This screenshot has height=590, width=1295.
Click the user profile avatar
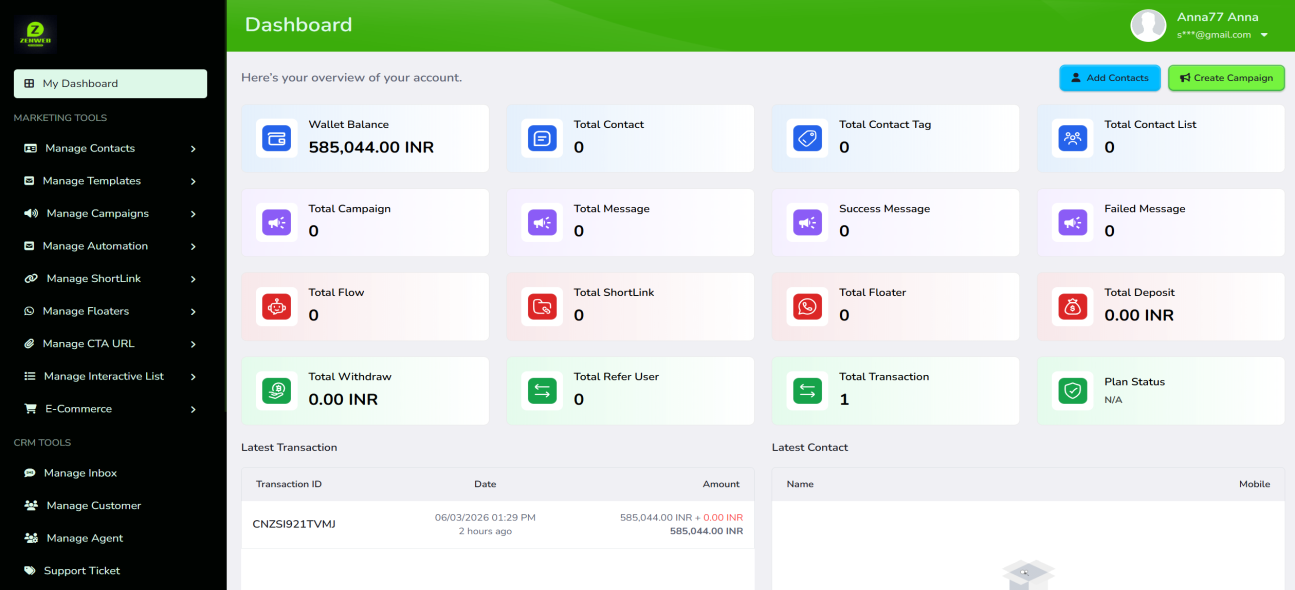pos(1148,26)
